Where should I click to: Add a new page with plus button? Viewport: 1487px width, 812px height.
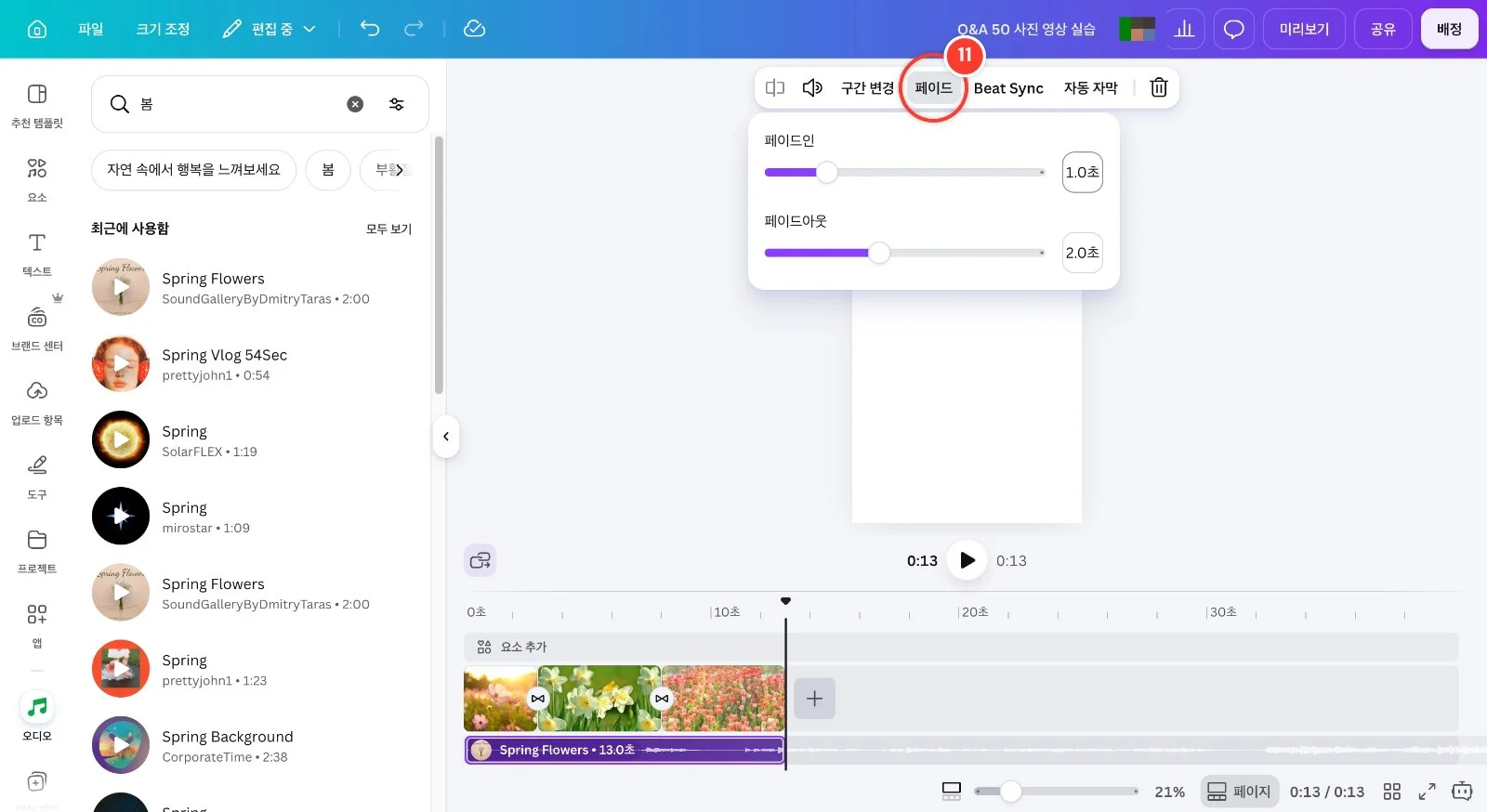pyautogui.click(x=814, y=699)
